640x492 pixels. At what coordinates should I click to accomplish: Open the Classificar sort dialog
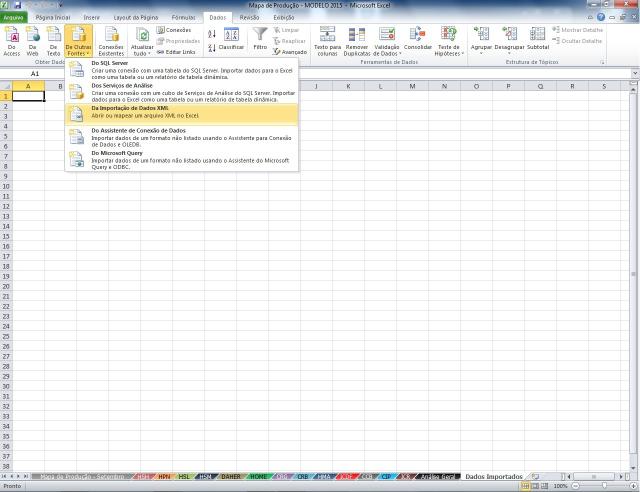pyautogui.click(x=231, y=40)
